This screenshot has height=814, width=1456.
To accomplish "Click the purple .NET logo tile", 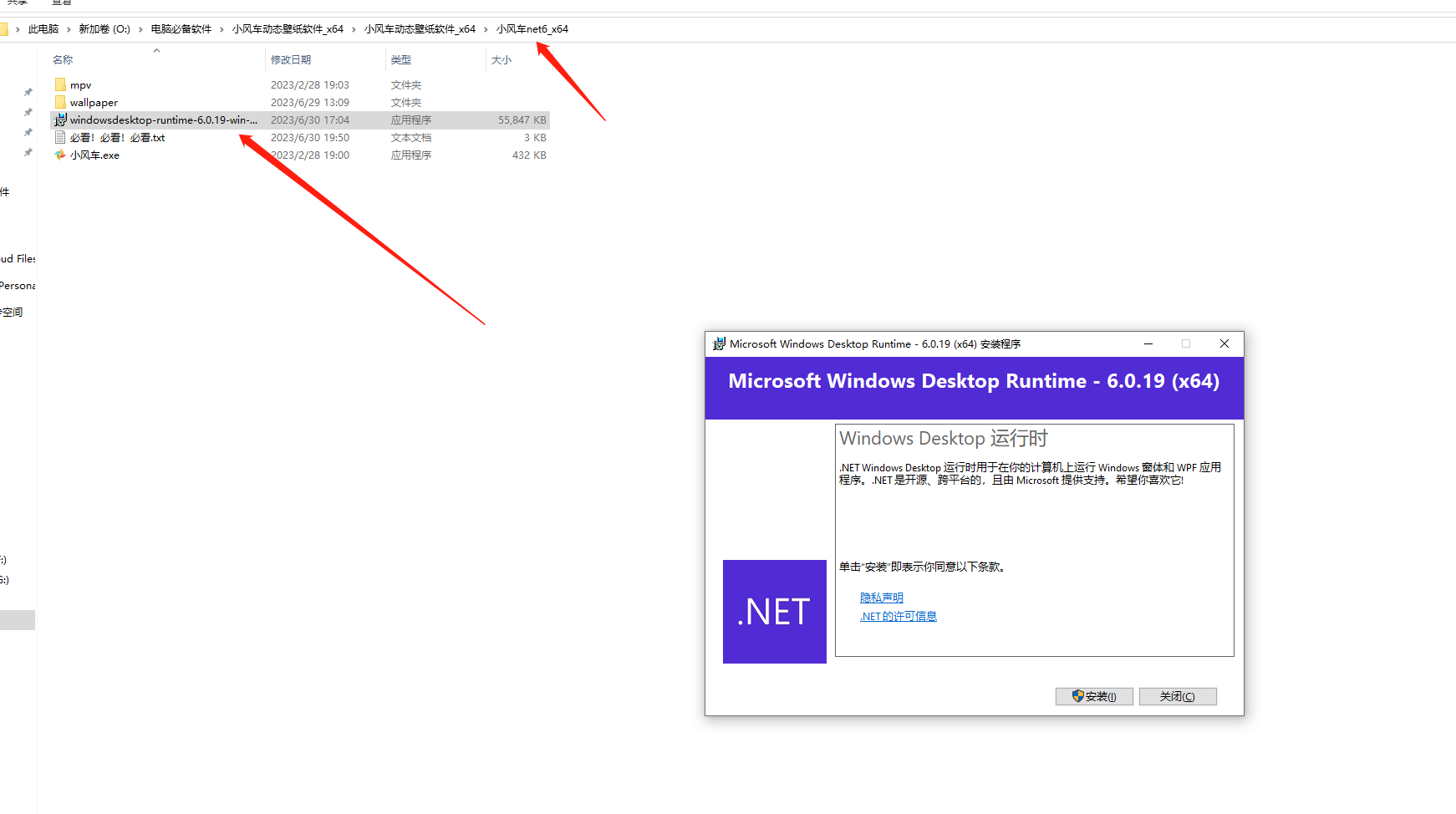I will [x=774, y=612].
